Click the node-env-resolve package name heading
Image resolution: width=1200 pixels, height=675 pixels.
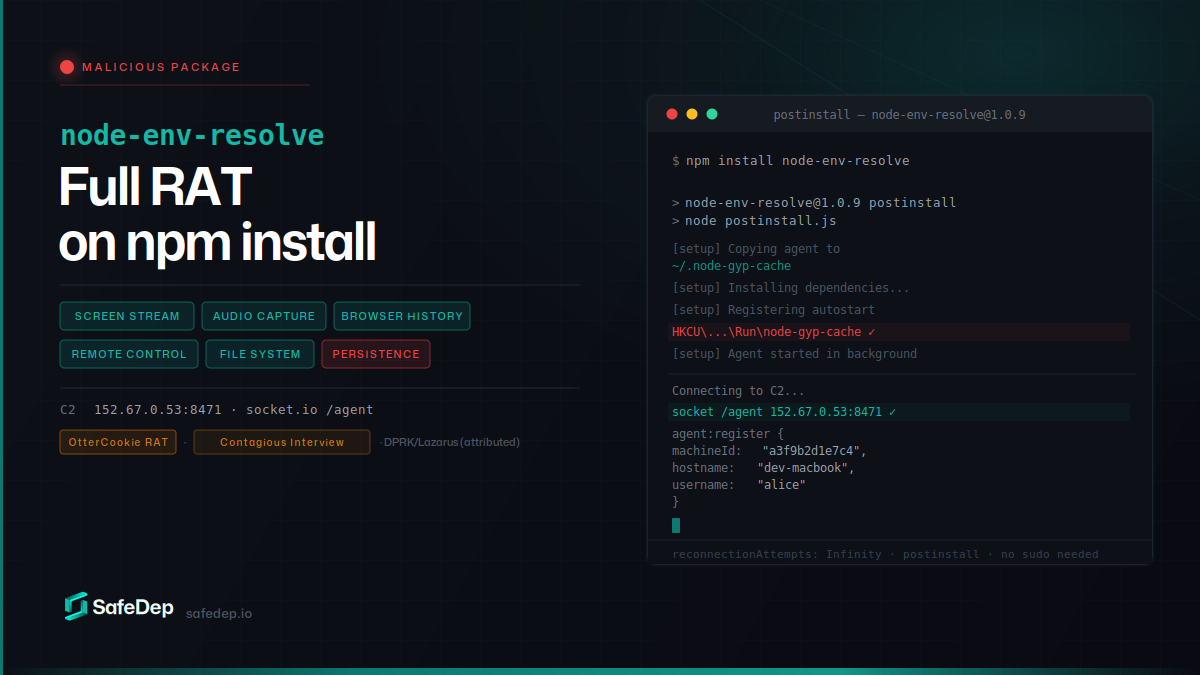coord(192,135)
